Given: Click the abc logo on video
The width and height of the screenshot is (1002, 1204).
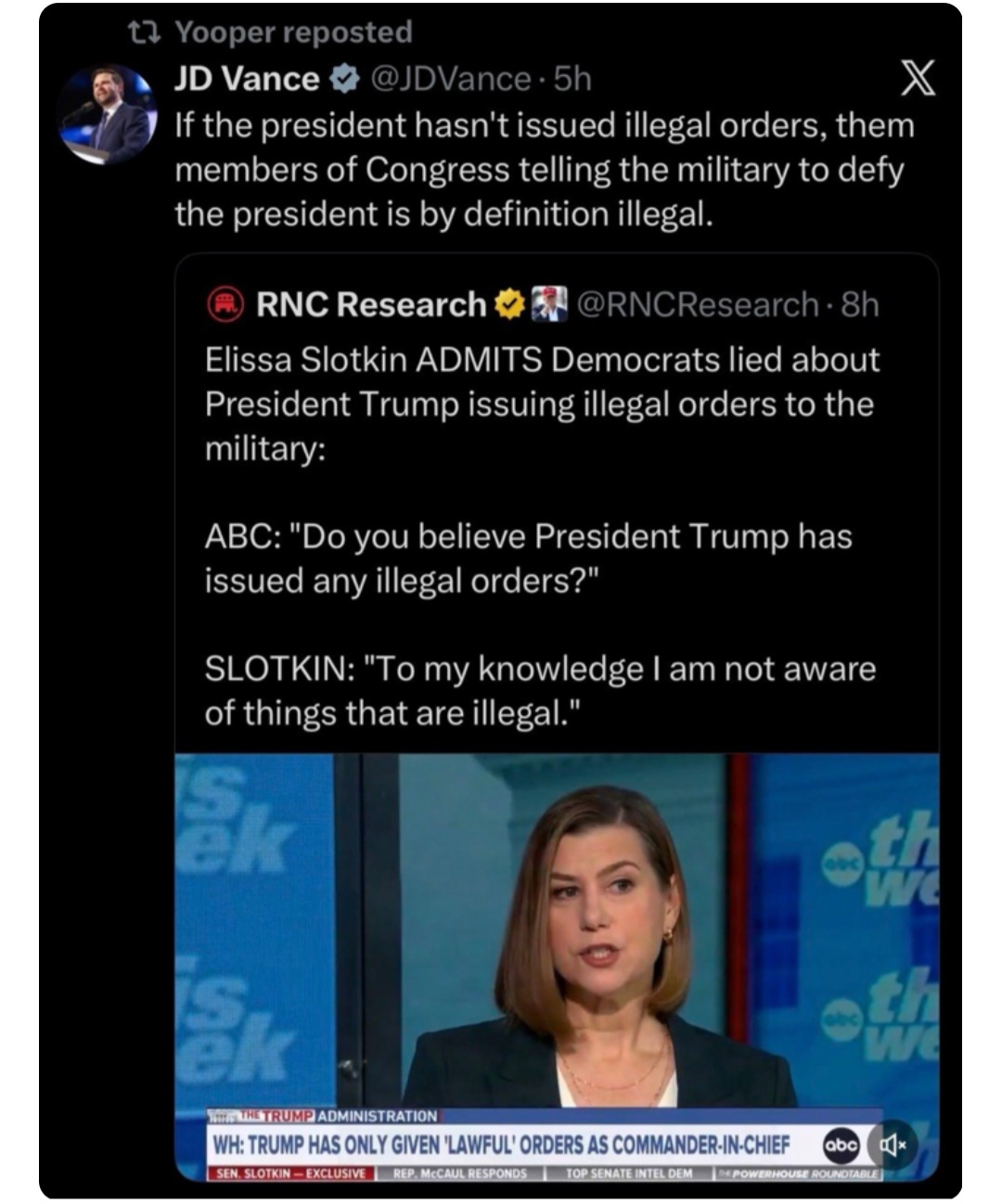Looking at the screenshot, I should [x=841, y=1146].
